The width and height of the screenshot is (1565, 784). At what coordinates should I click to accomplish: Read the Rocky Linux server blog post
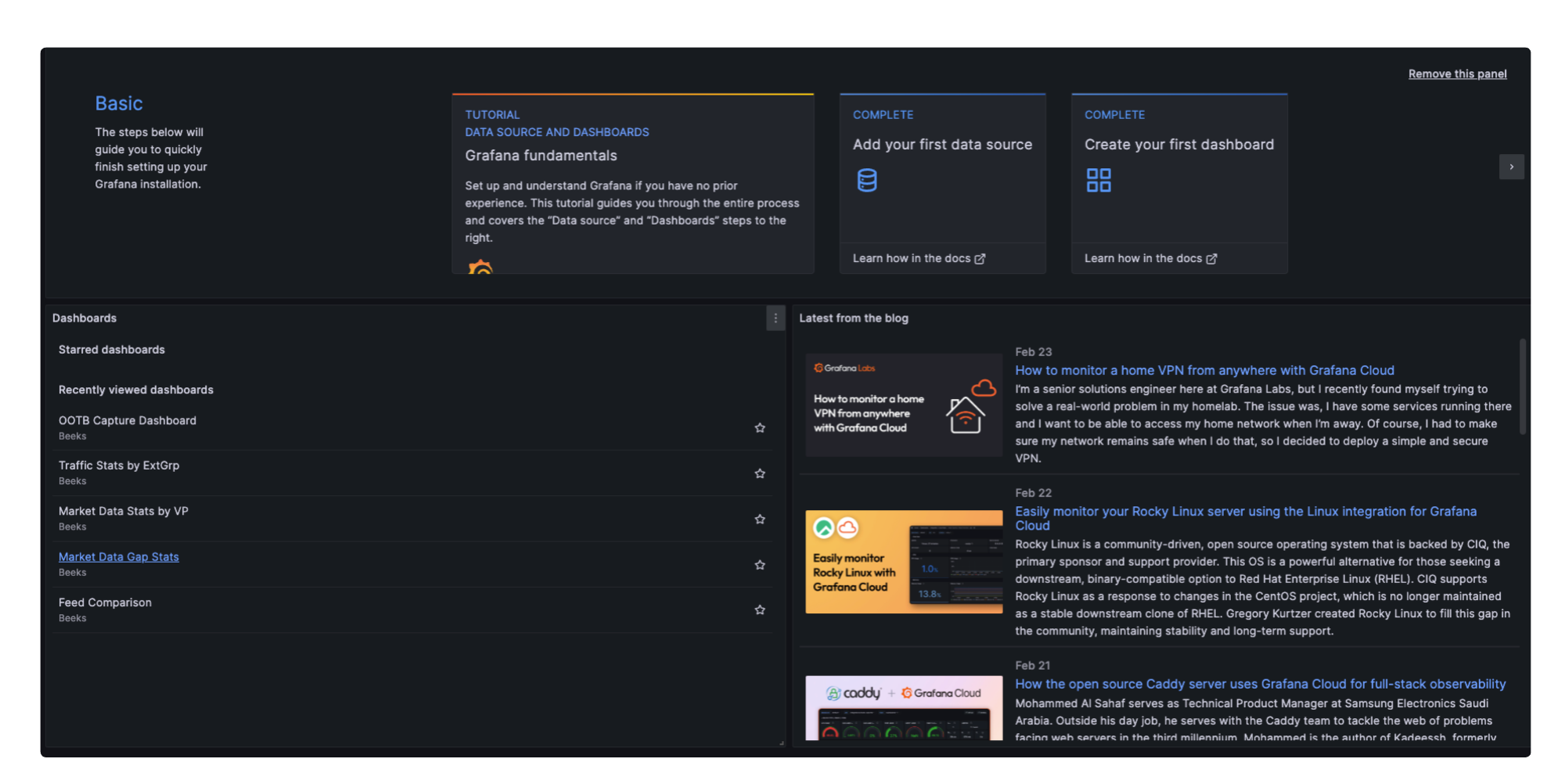point(1246,518)
